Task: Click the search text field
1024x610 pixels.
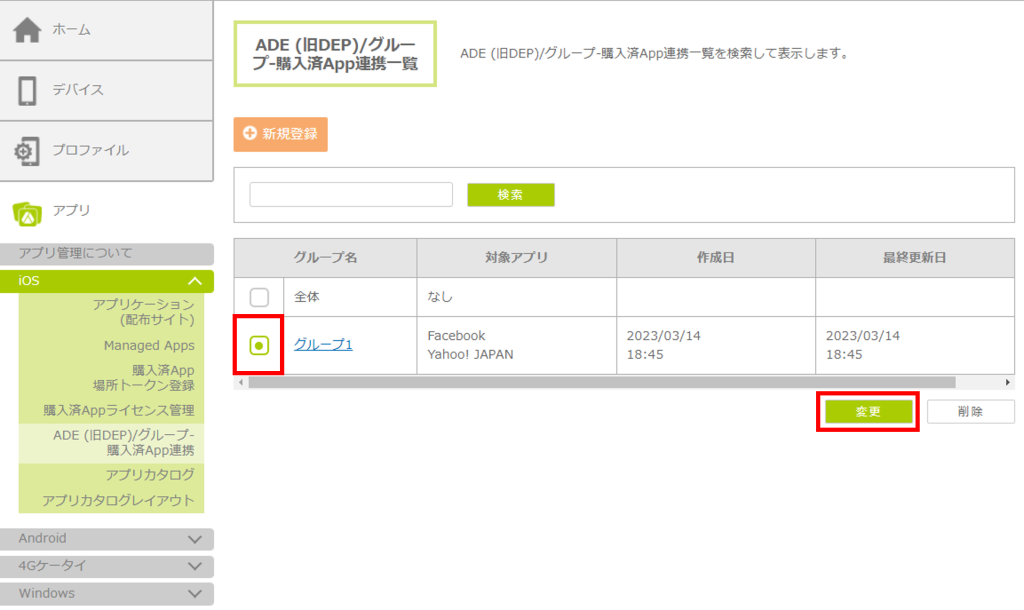Action: pos(351,194)
